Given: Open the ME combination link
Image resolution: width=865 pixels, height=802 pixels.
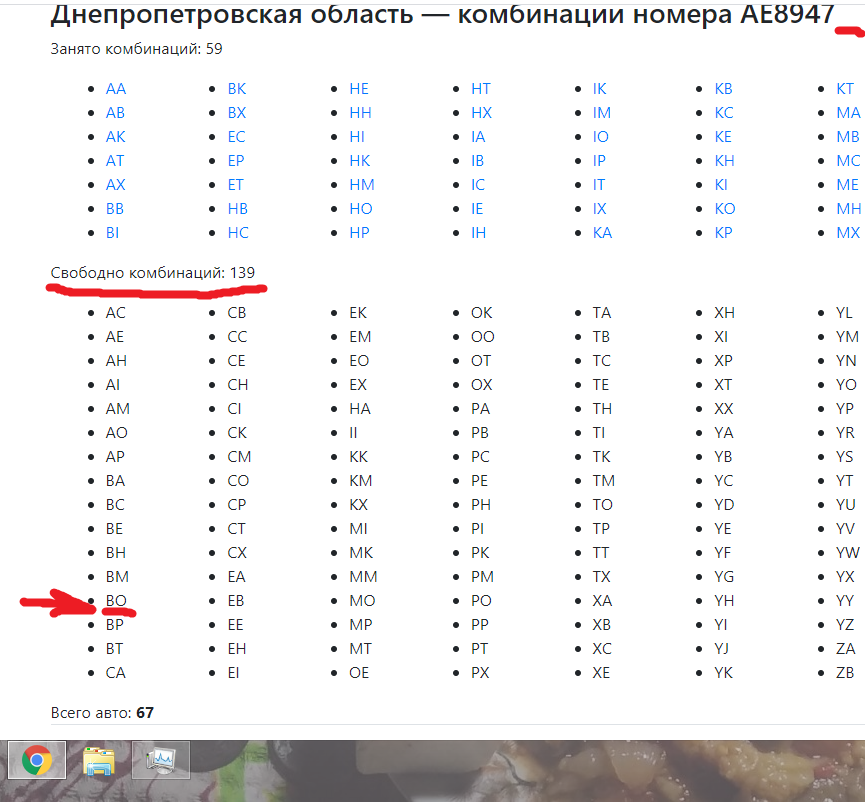Looking at the screenshot, I should [848, 185].
